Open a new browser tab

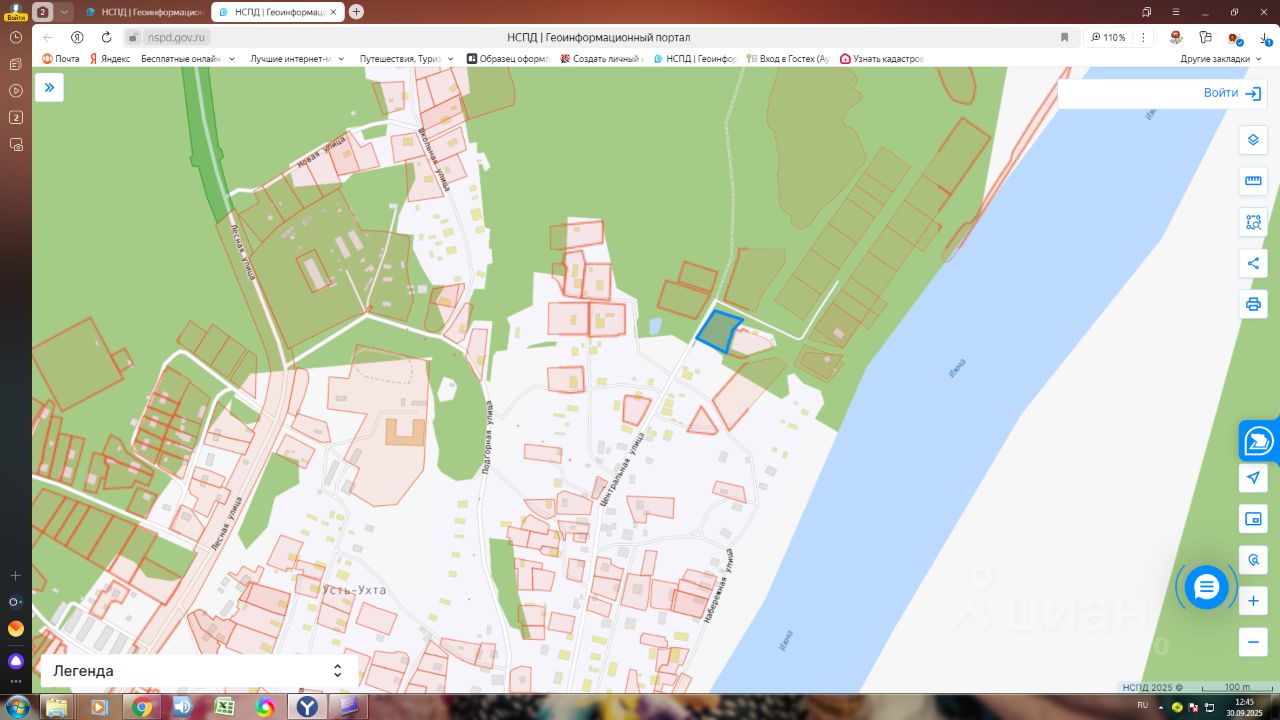[356, 12]
